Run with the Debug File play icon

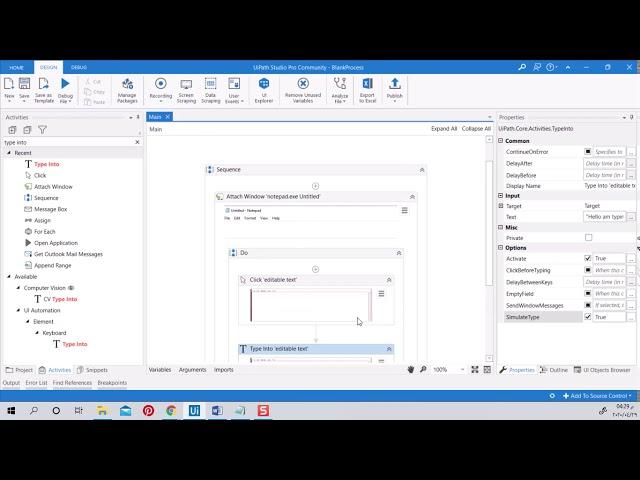(x=65, y=84)
